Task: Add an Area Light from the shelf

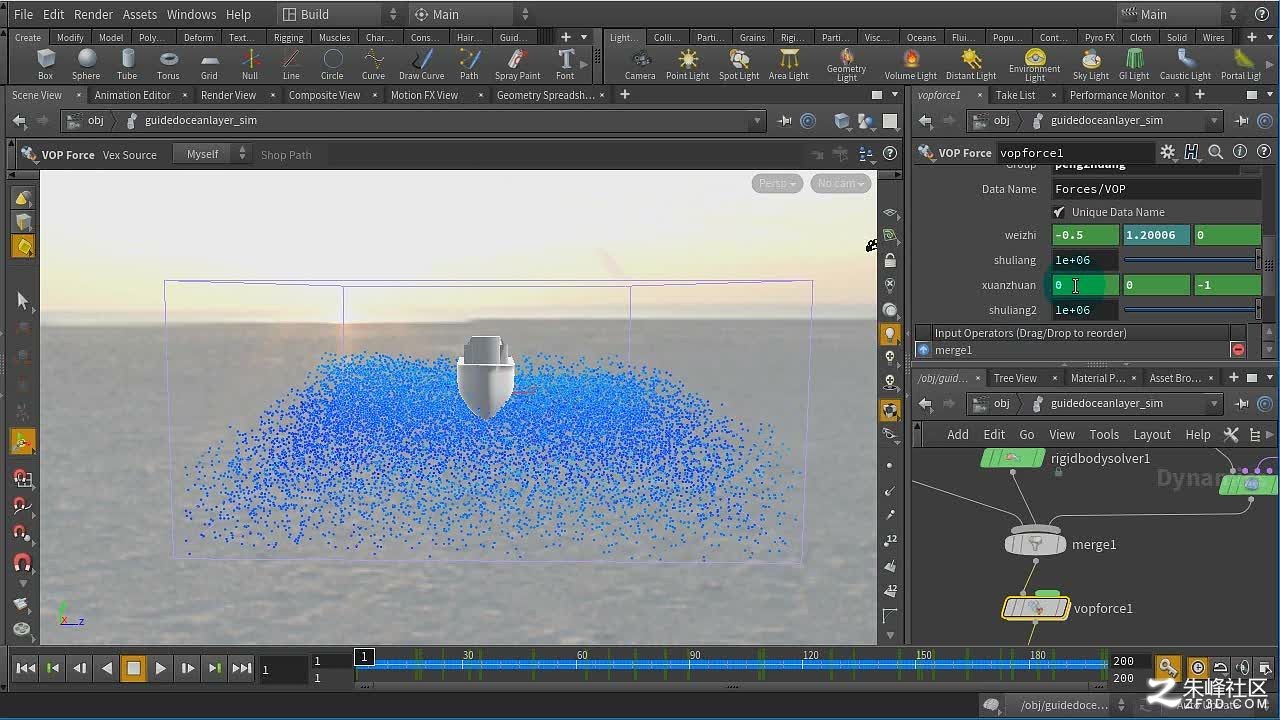Action: (x=789, y=65)
